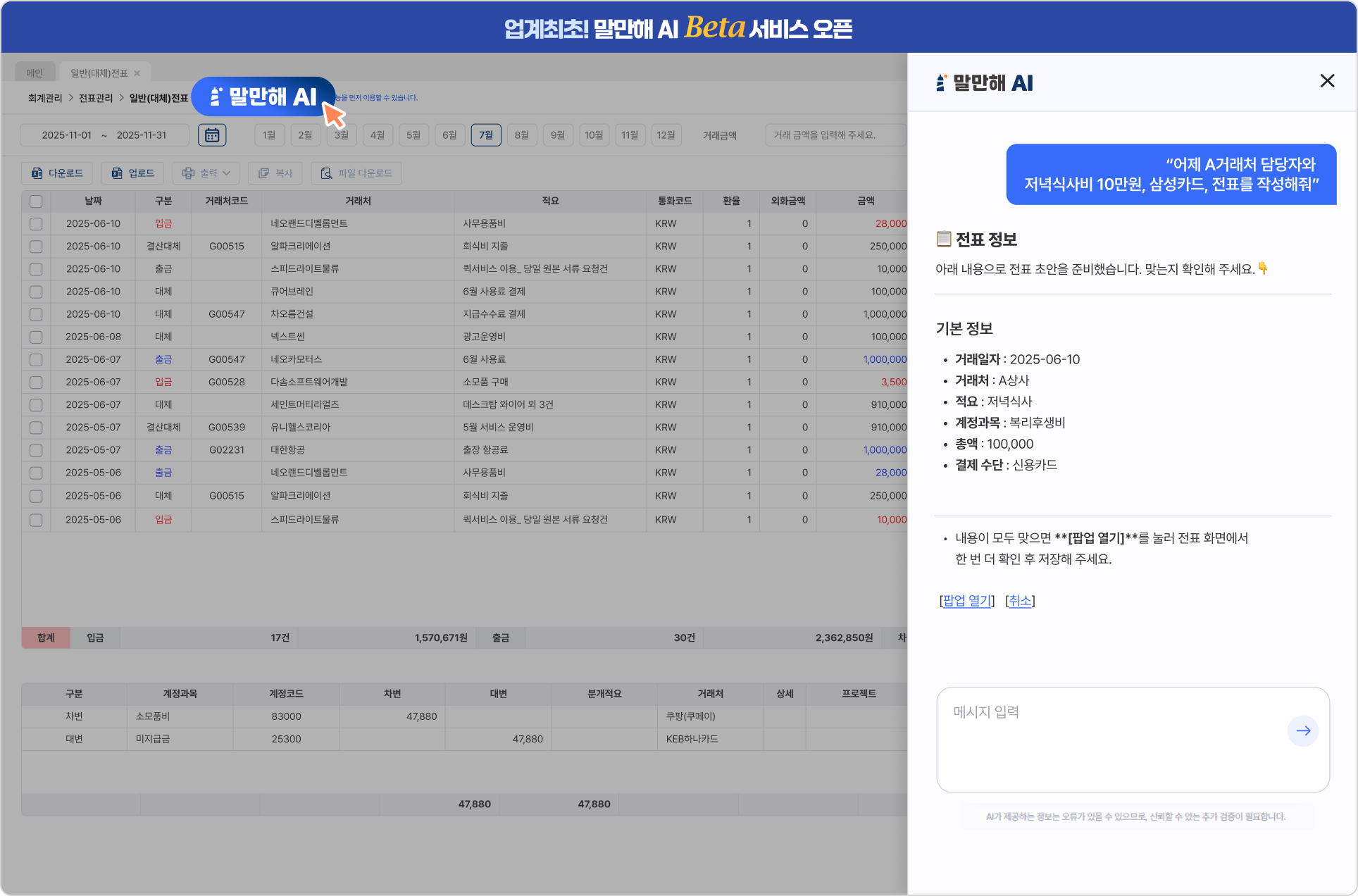Click the KEB하나카드 cell
Image resolution: width=1358 pixels, height=896 pixels.
[x=710, y=739]
